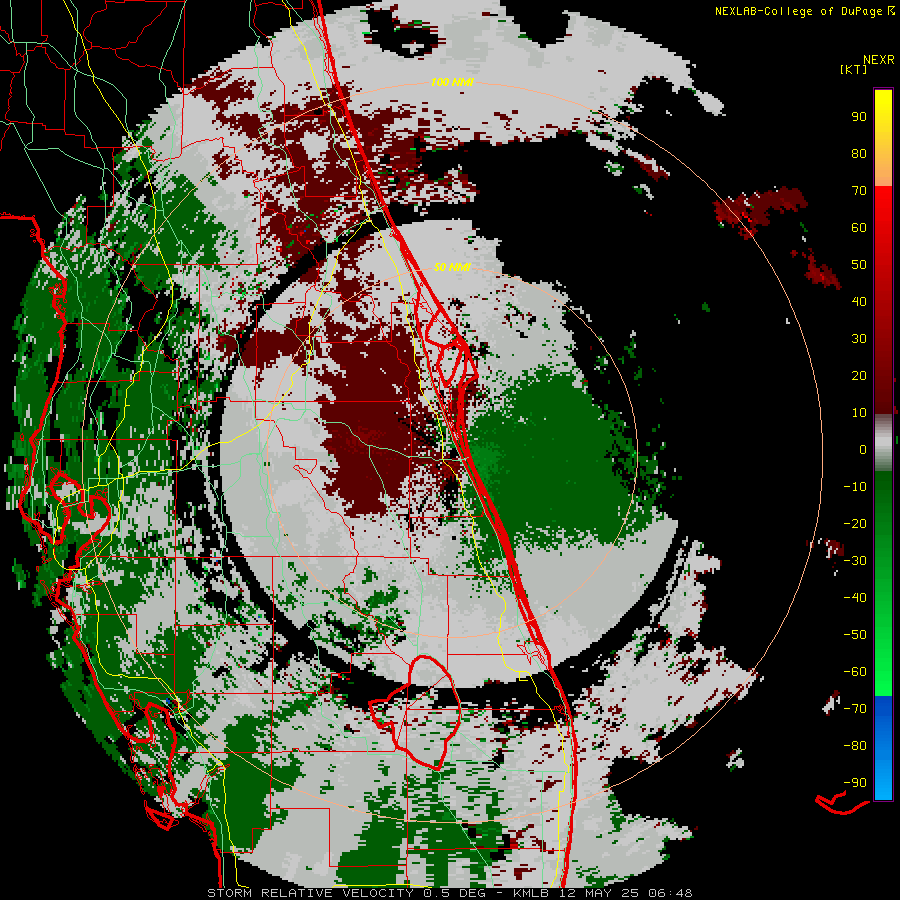Click the 0 value on the velocity scale
The image size is (900, 900).
863,449
